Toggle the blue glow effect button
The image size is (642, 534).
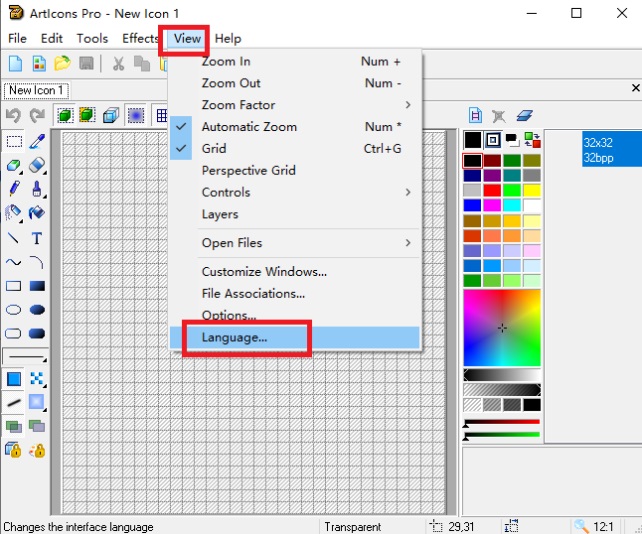(136, 115)
